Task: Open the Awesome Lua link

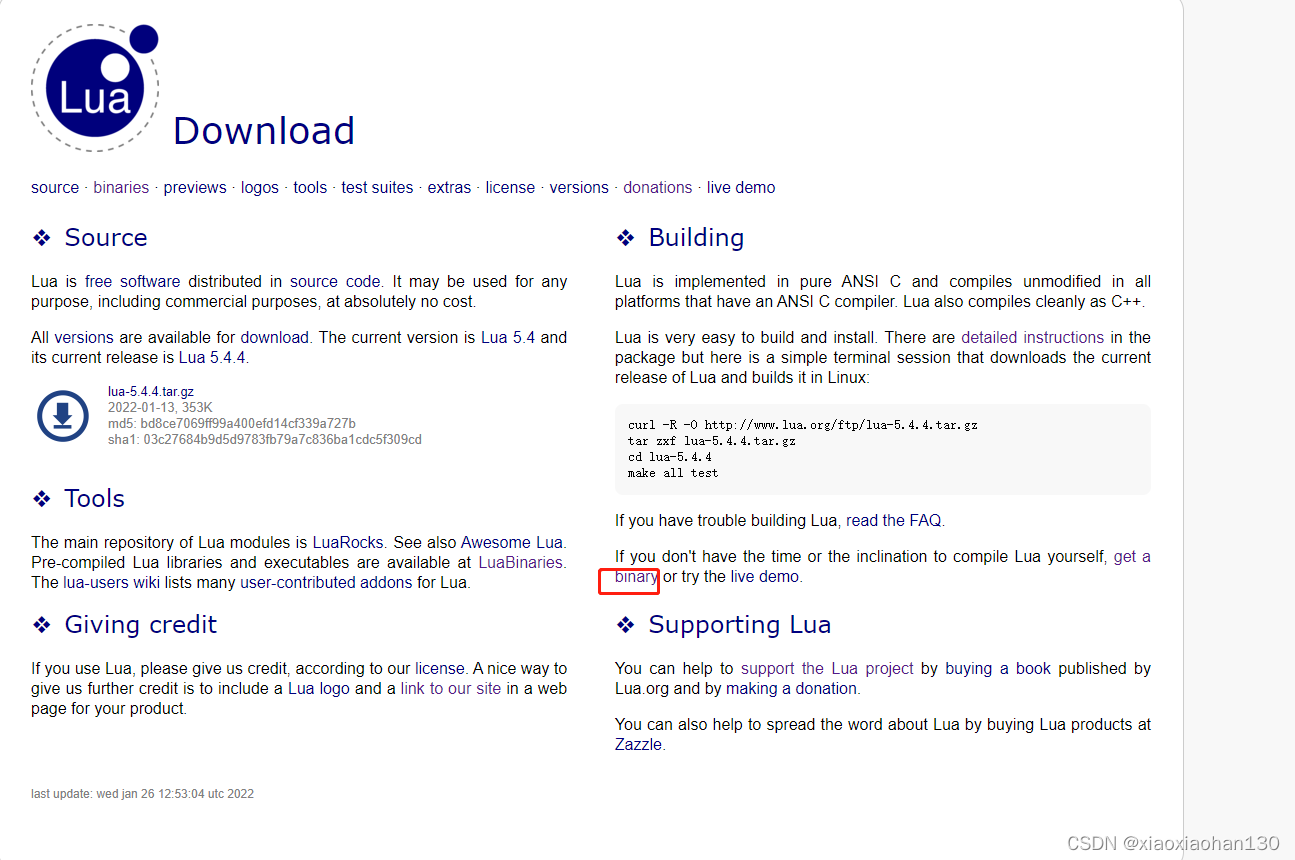Action: (x=511, y=542)
